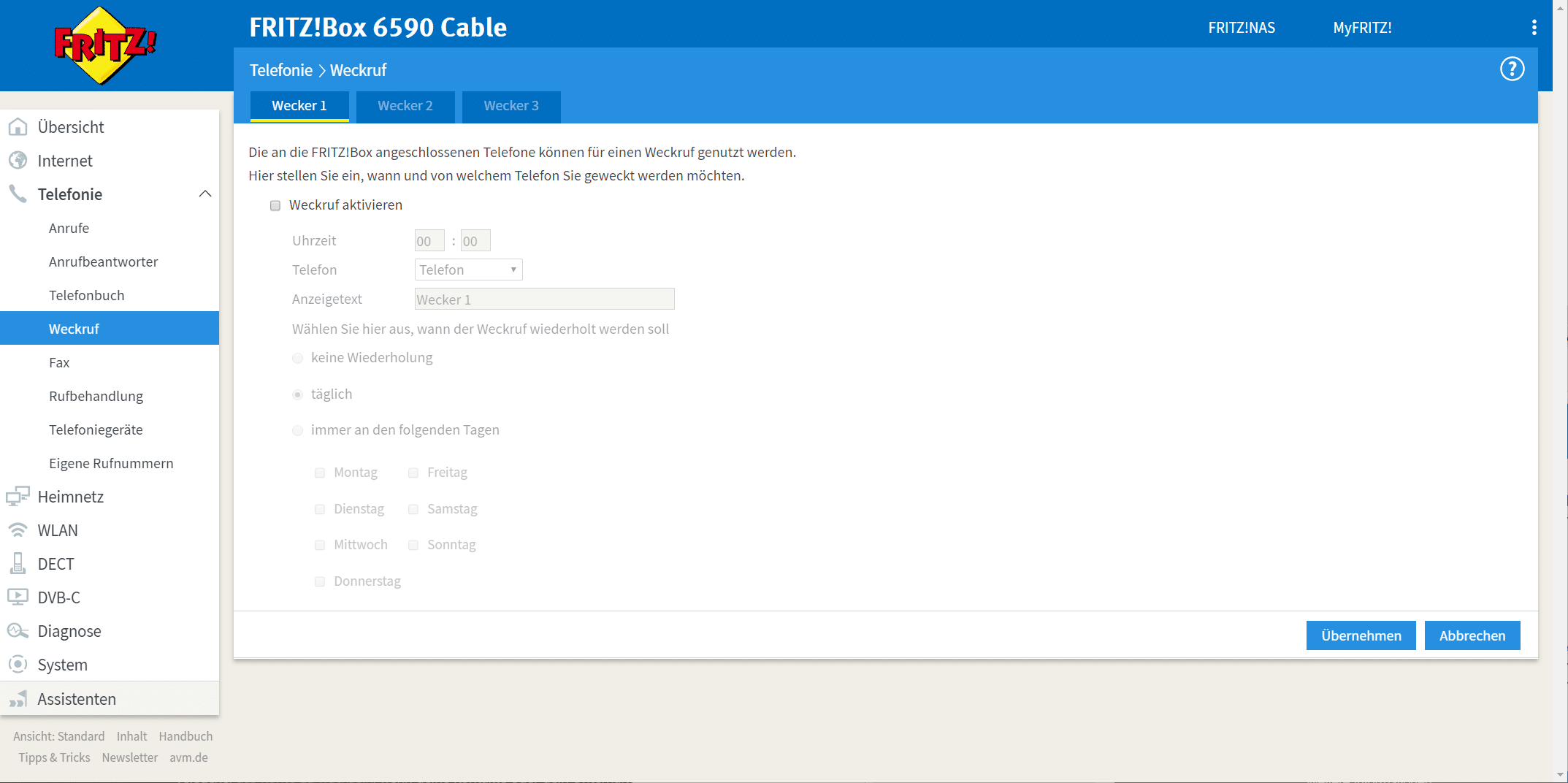Screen dimensions: 1568x783
Task: Click the Diagnose icon in sidebar
Action: tap(18, 631)
